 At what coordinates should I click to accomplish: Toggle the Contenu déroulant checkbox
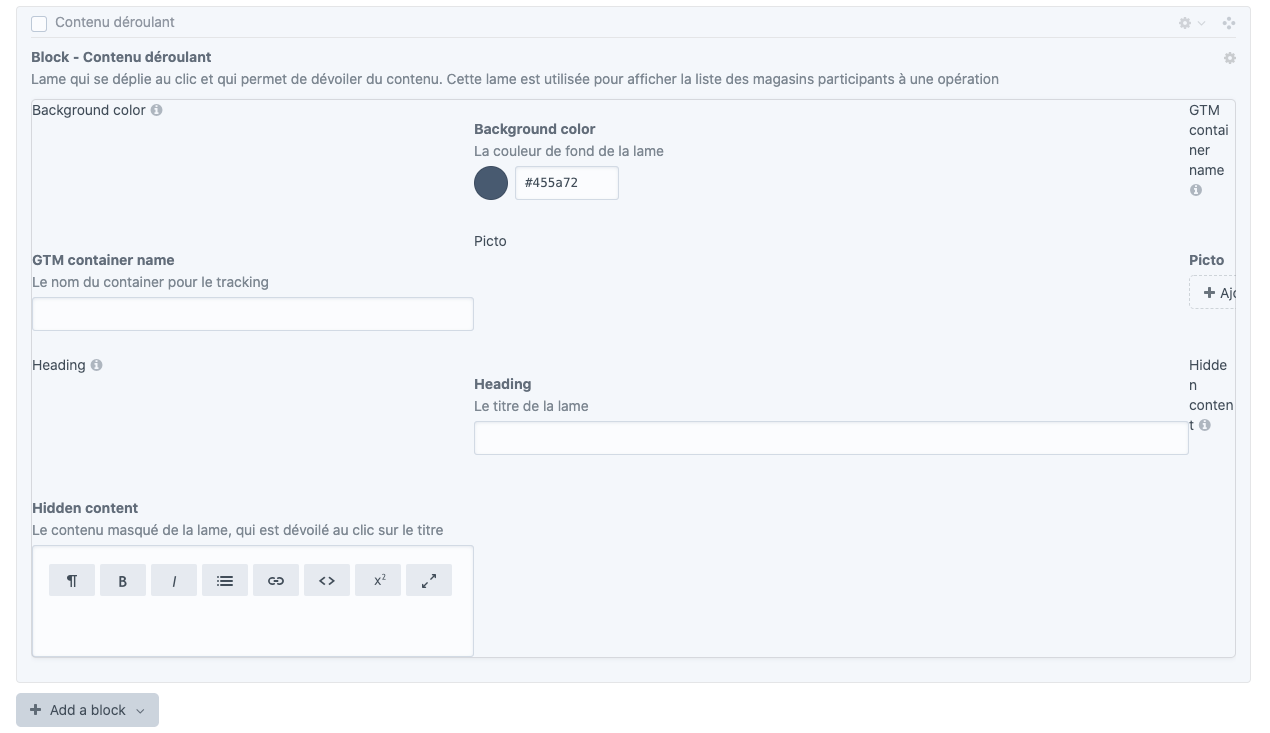point(38,22)
